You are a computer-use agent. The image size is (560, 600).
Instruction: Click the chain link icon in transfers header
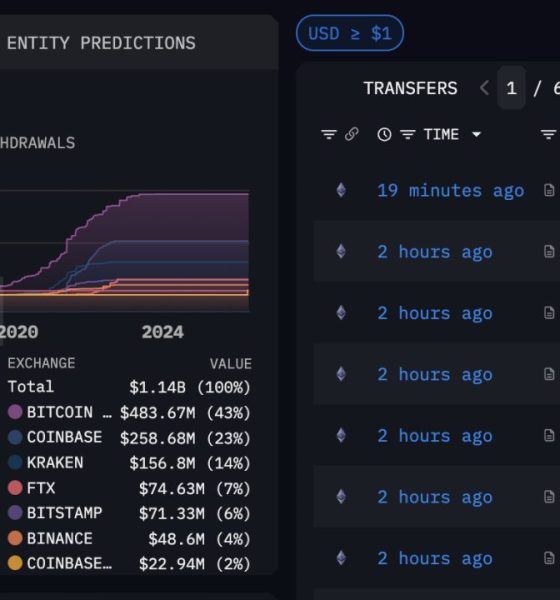[x=351, y=134]
